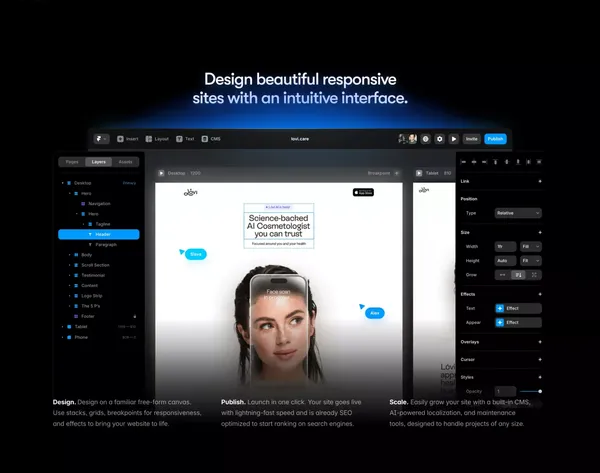
Task: Click the App Store badge on canvas
Action: pyautogui.click(x=363, y=192)
